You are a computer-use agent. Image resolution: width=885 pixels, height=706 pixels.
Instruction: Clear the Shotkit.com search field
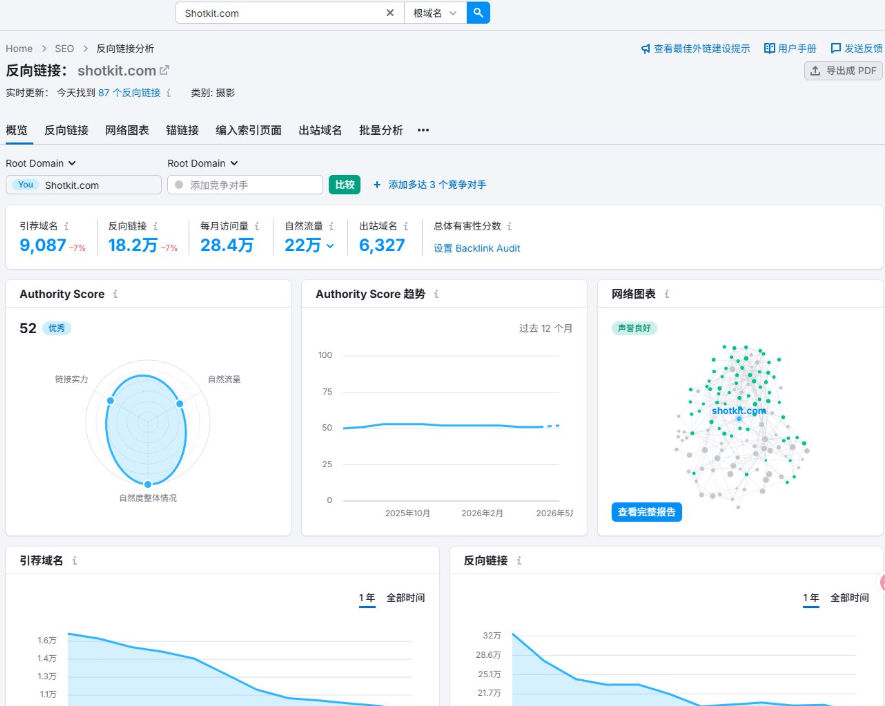(390, 13)
